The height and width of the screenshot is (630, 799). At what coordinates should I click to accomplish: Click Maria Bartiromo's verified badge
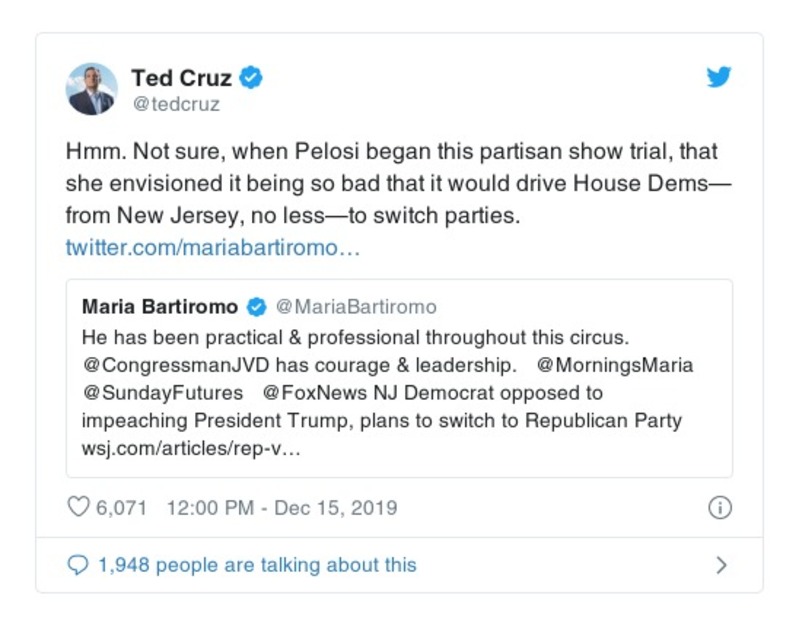click(x=257, y=306)
